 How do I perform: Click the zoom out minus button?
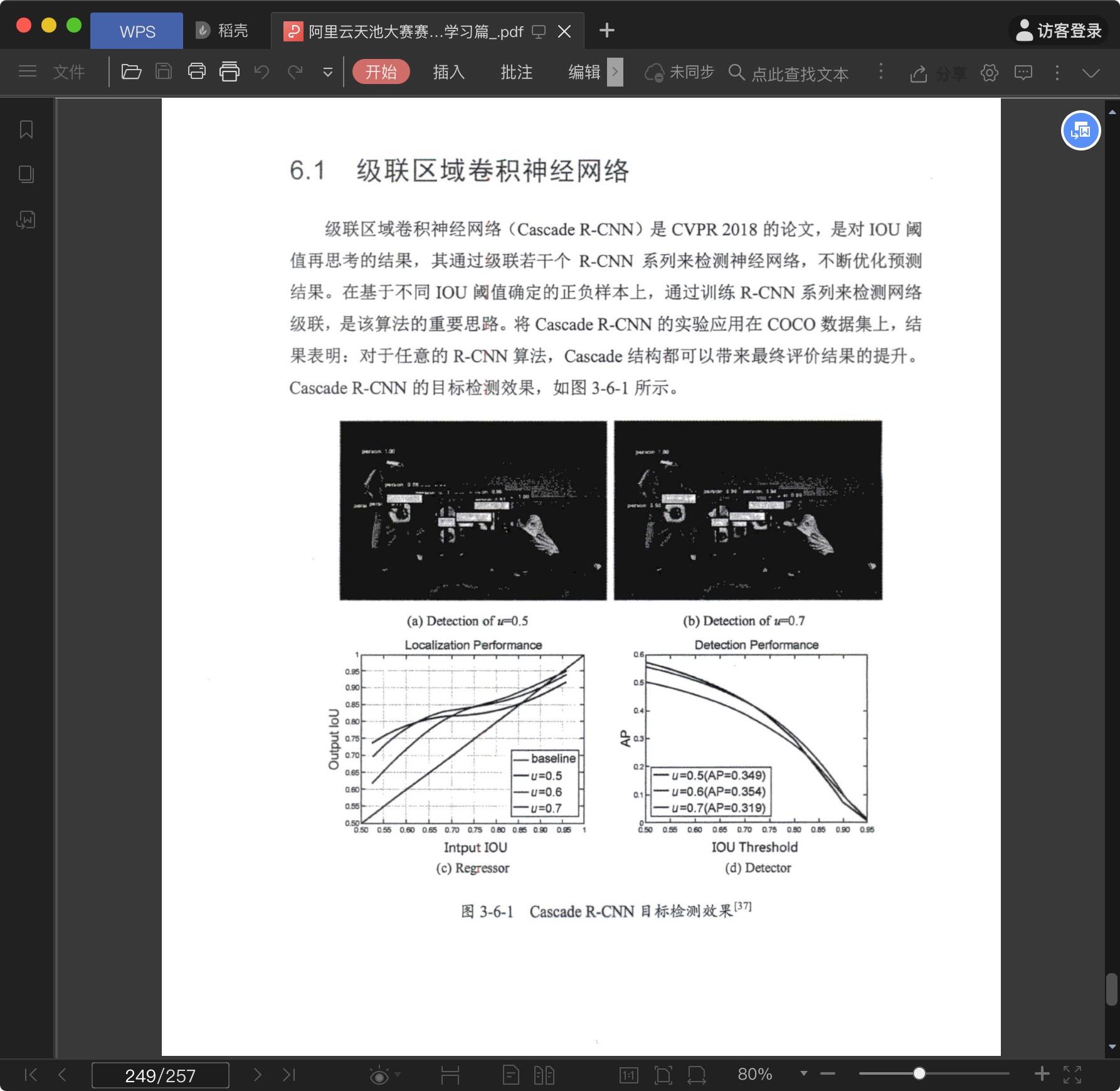(x=828, y=1074)
